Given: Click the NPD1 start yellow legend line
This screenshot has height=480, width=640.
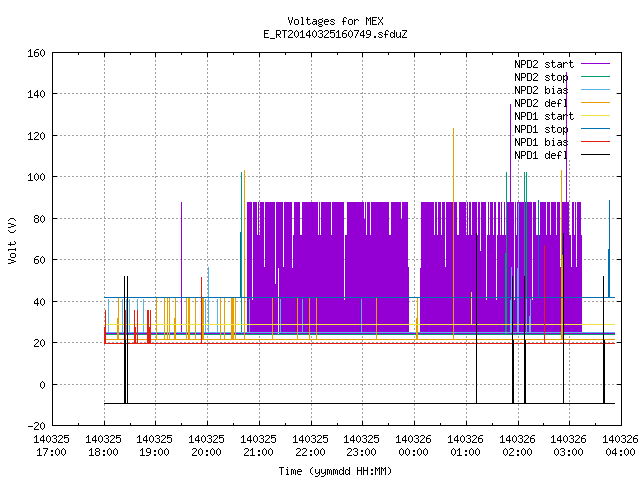Looking at the screenshot, I should click(x=595, y=116).
